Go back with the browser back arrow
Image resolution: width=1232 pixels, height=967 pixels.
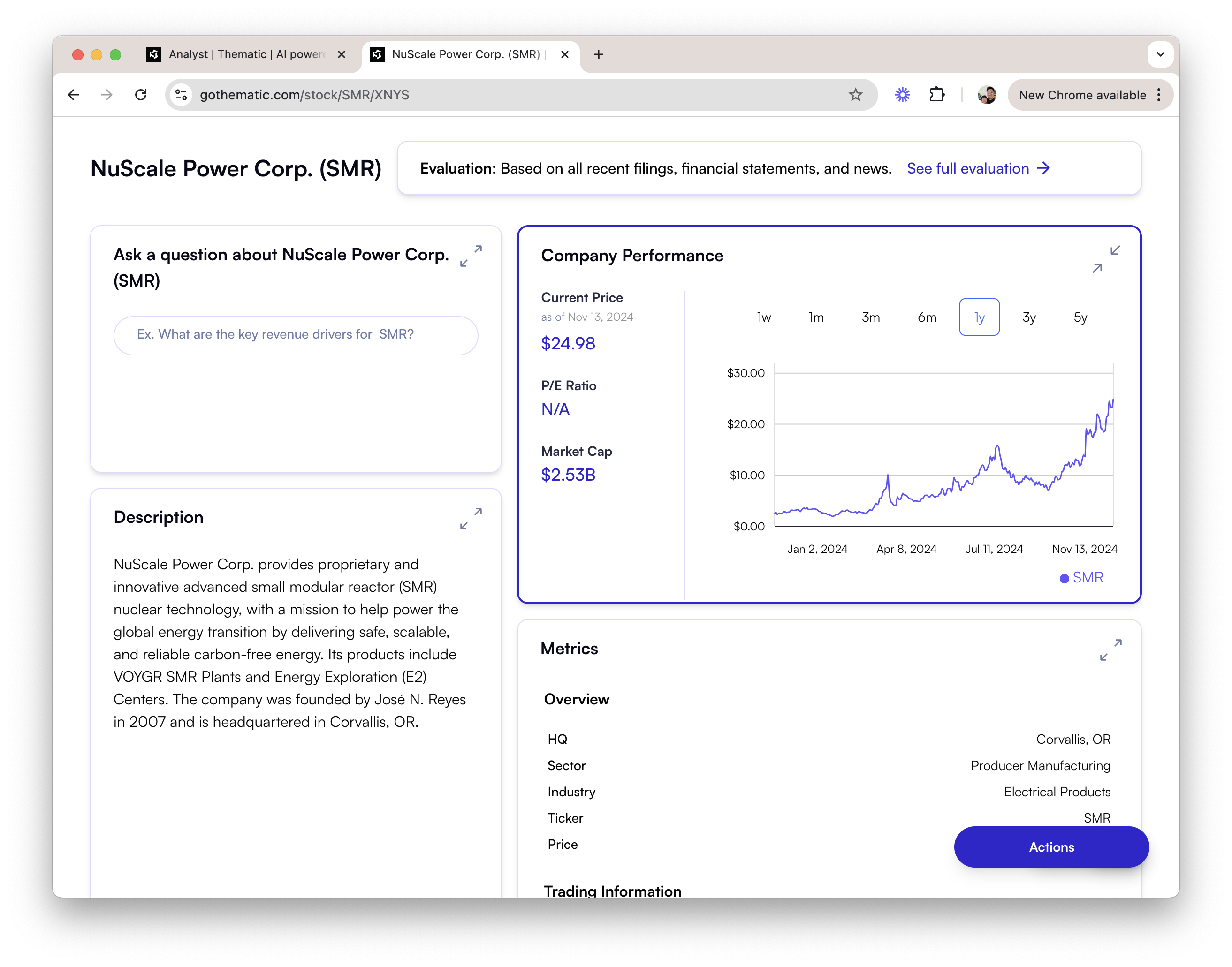pos(73,95)
